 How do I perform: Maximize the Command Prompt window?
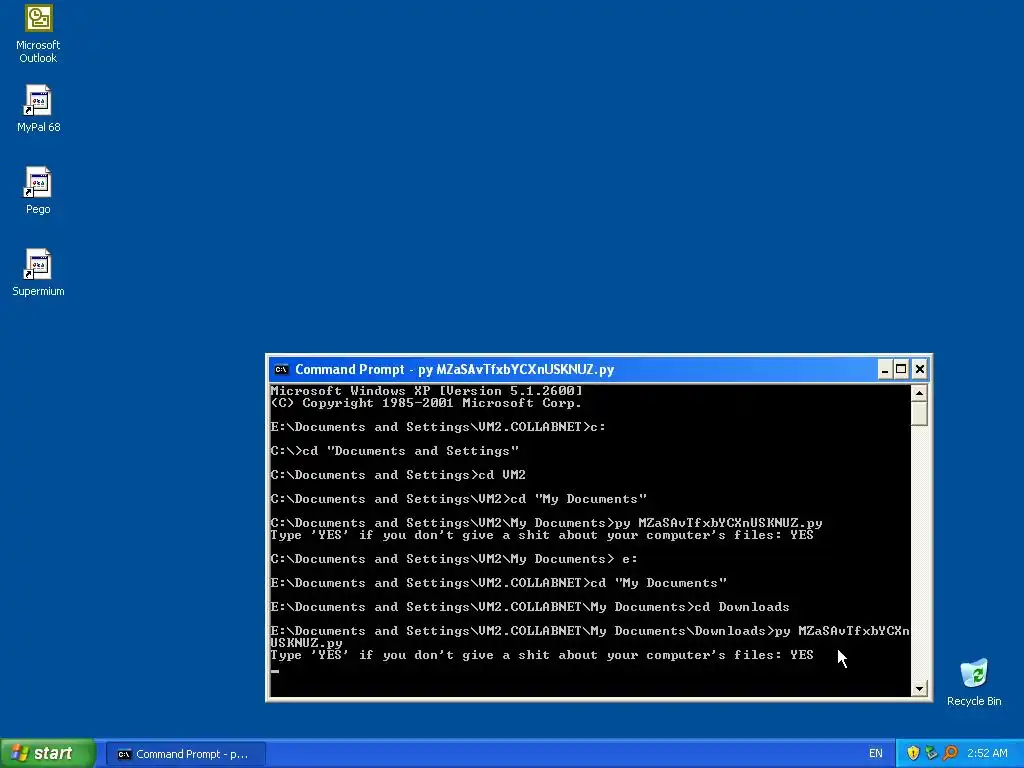901,370
